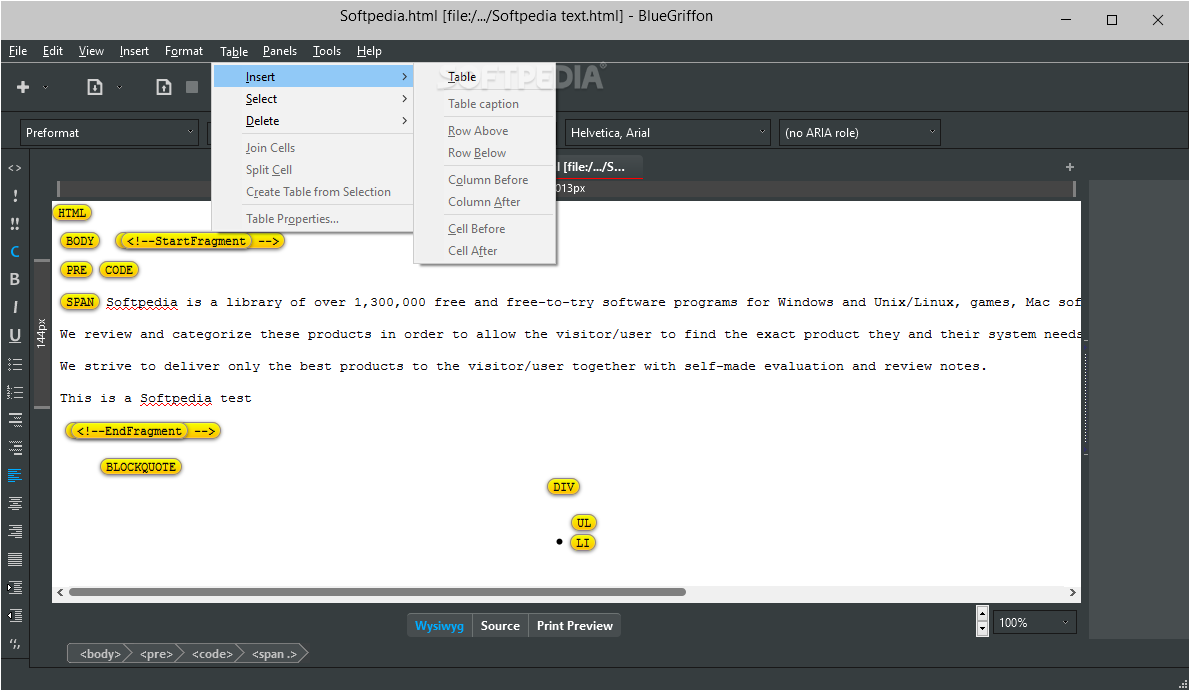Open the Format menu
Viewport: 1190px width, 691px height.
point(184,51)
